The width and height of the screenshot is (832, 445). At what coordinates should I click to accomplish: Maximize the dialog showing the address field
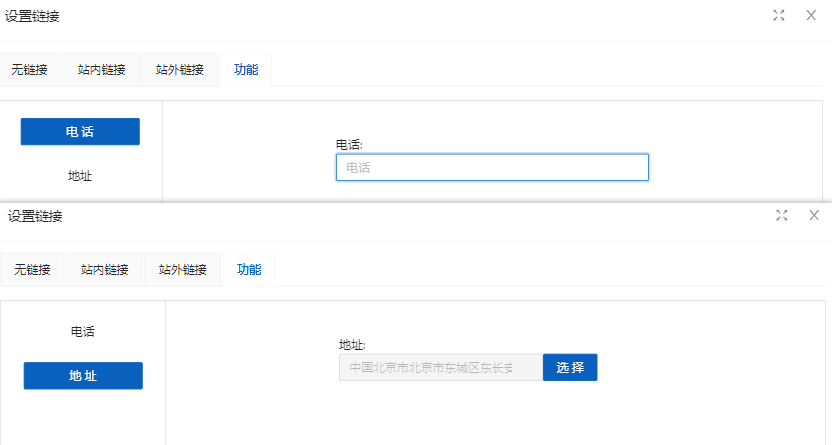point(782,215)
